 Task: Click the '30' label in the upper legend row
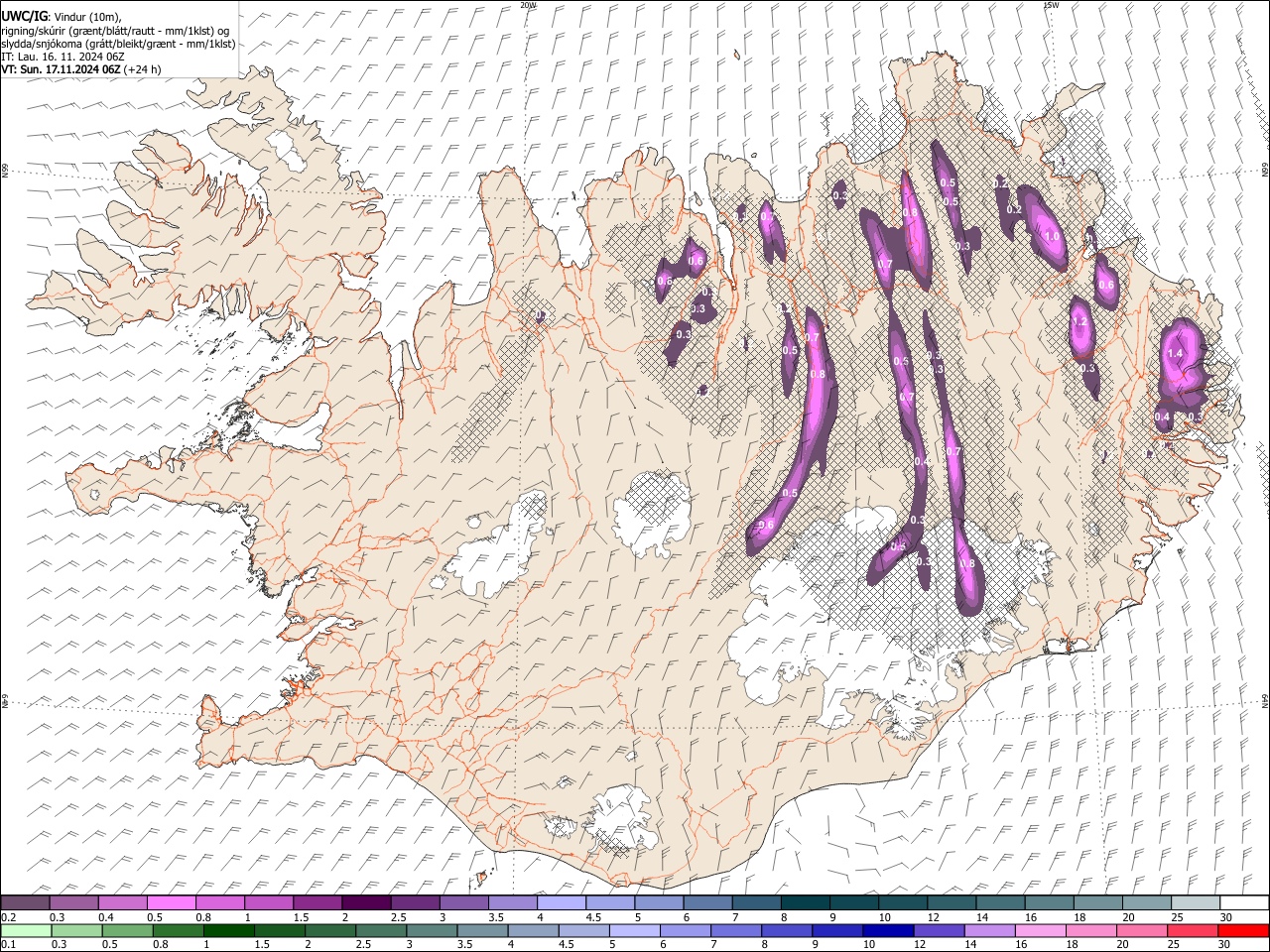coord(1225,917)
